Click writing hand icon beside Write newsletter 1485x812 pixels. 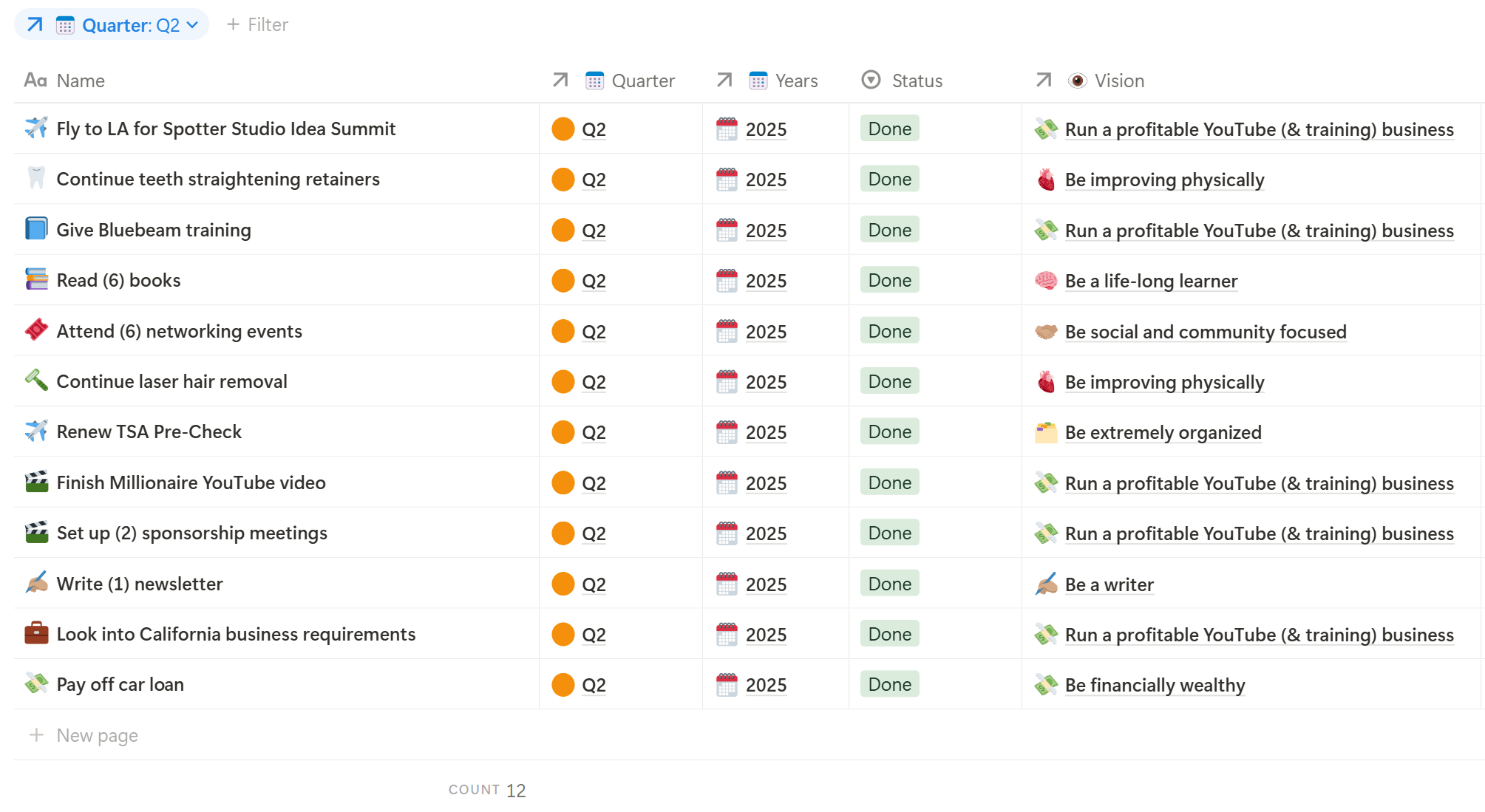(35, 583)
